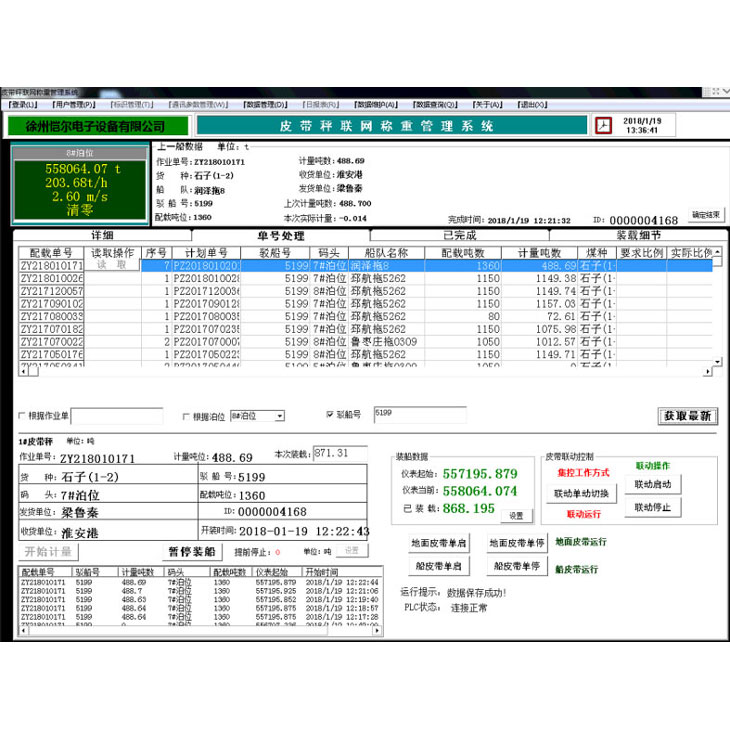The image size is (730, 730).
Task: Switch to the 装载细节 tab
Action: click(x=638, y=235)
